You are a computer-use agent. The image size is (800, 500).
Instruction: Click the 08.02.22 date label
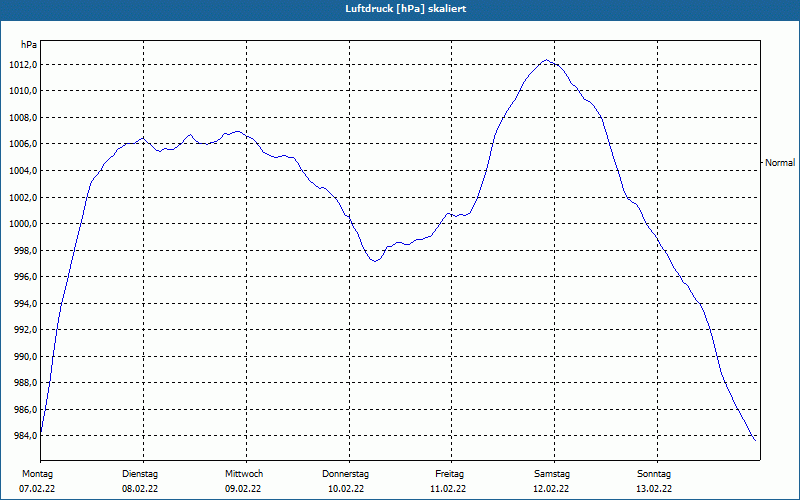(140, 489)
